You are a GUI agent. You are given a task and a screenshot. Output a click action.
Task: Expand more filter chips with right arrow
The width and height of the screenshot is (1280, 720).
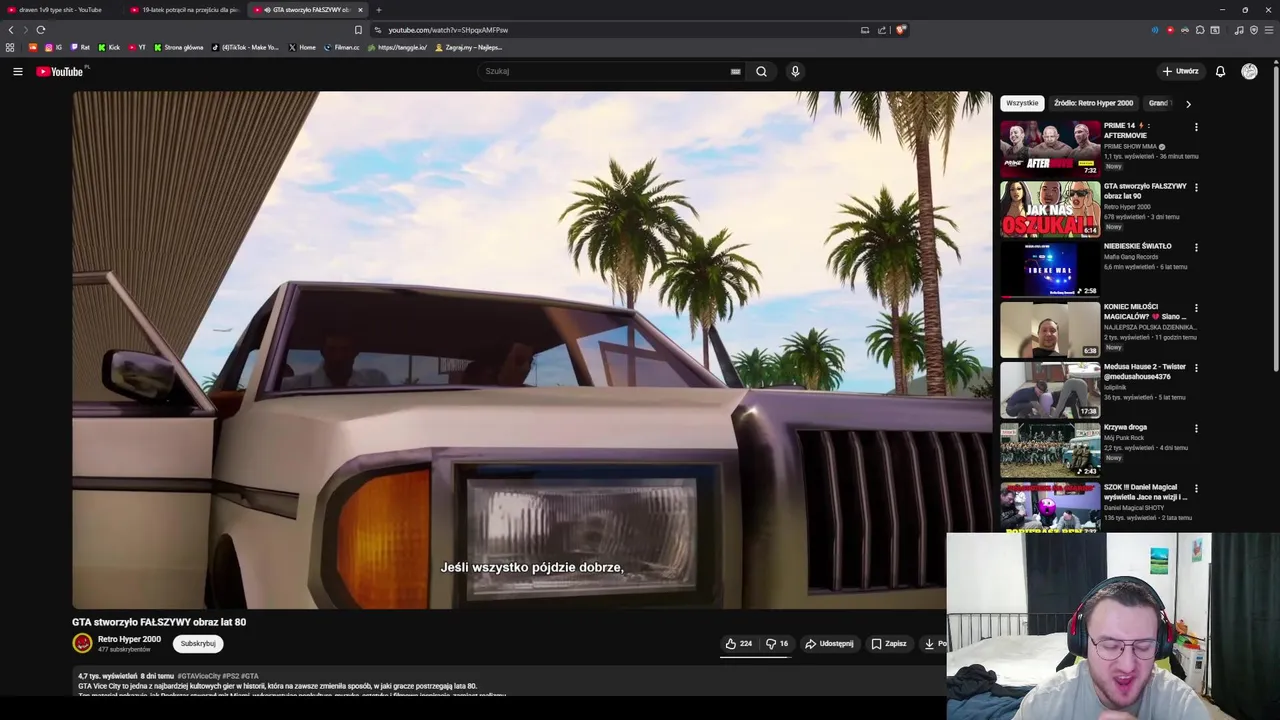1188,103
